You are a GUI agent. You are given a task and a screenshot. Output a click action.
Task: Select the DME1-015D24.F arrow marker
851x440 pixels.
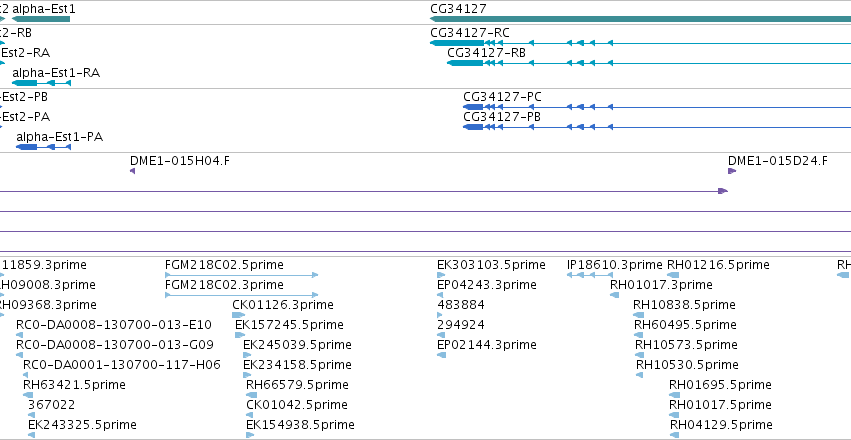pyautogui.click(x=732, y=171)
